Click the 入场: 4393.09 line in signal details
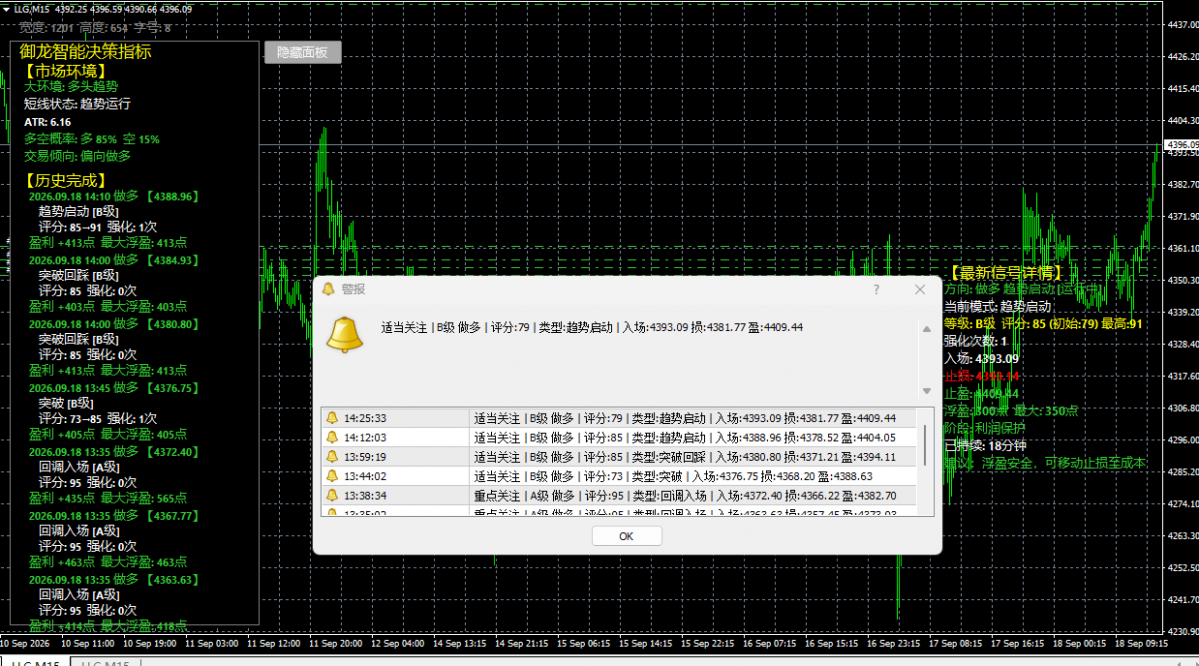The width and height of the screenshot is (1199, 666). [x=981, y=358]
